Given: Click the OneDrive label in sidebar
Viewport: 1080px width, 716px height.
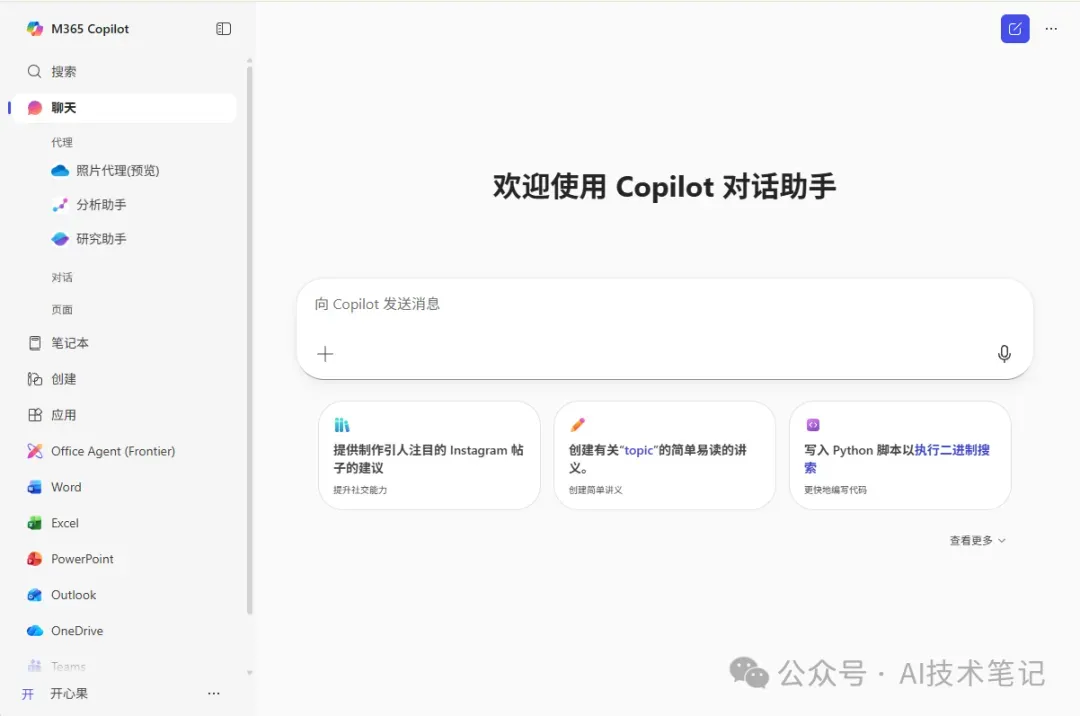Looking at the screenshot, I should pos(77,631).
